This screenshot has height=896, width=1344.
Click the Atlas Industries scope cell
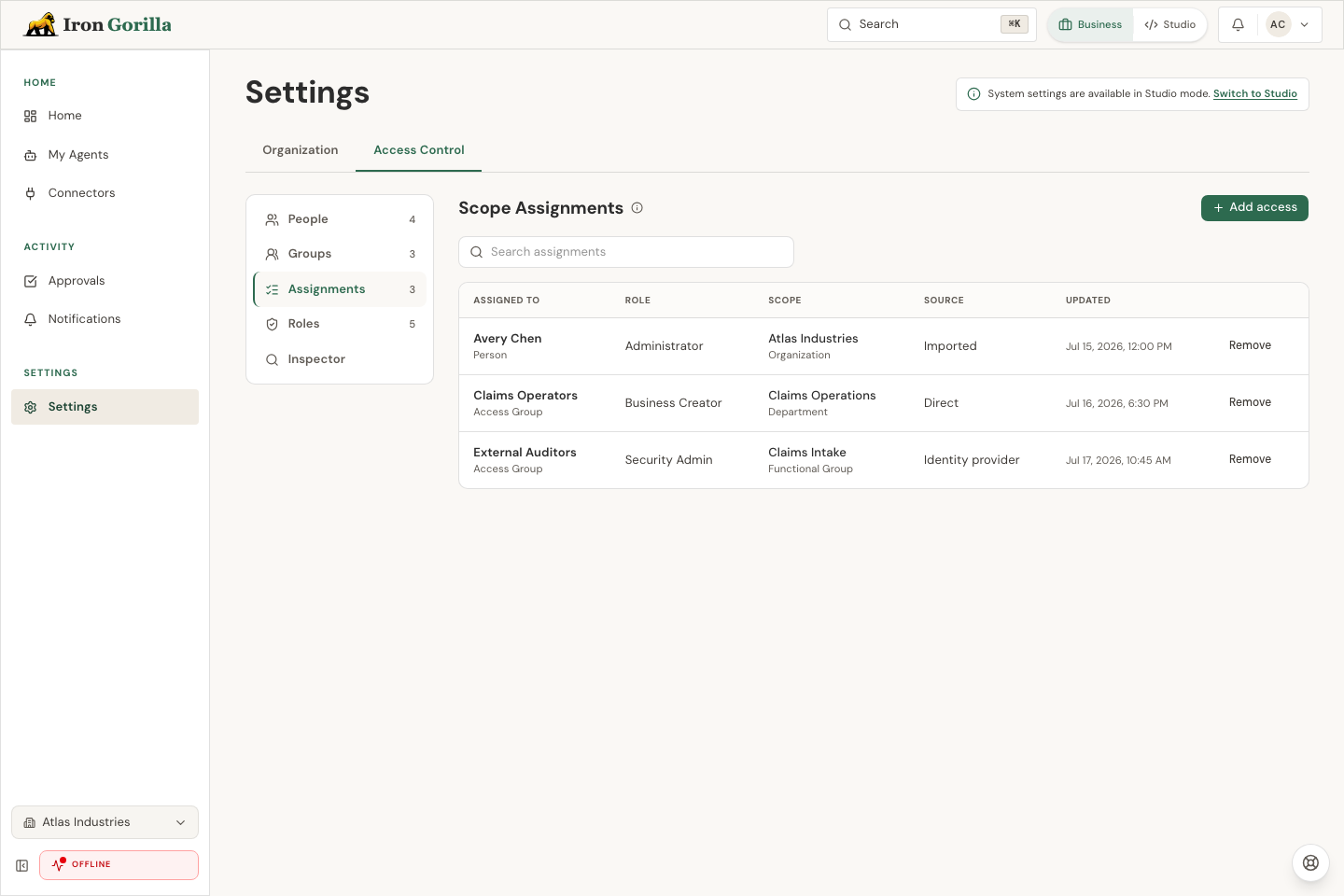point(813,346)
